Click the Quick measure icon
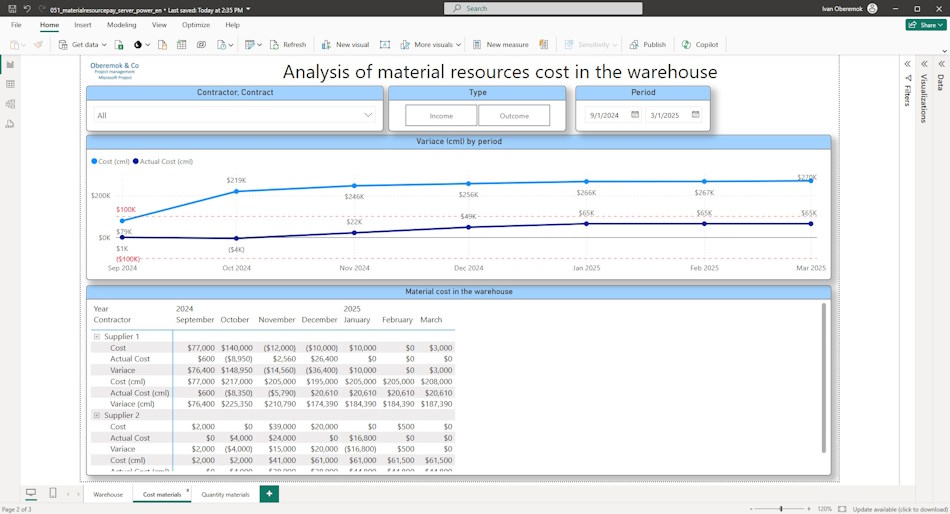Image resolution: width=950 pixels, height=514 pixels. pos(543,45)
